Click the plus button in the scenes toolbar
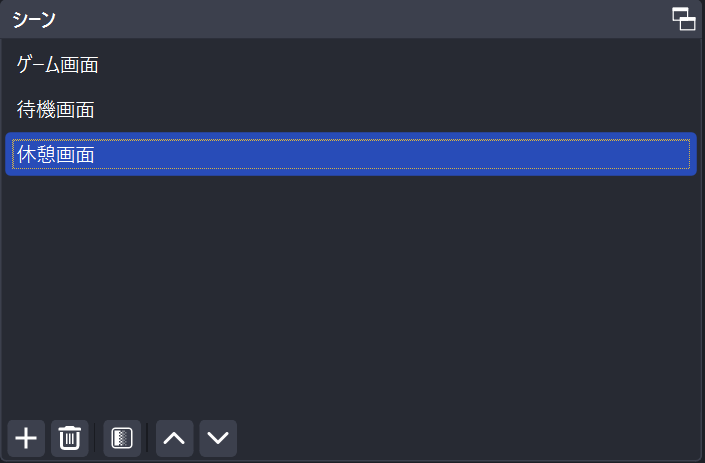Screen dimensions: 705x463 point(26,438)
